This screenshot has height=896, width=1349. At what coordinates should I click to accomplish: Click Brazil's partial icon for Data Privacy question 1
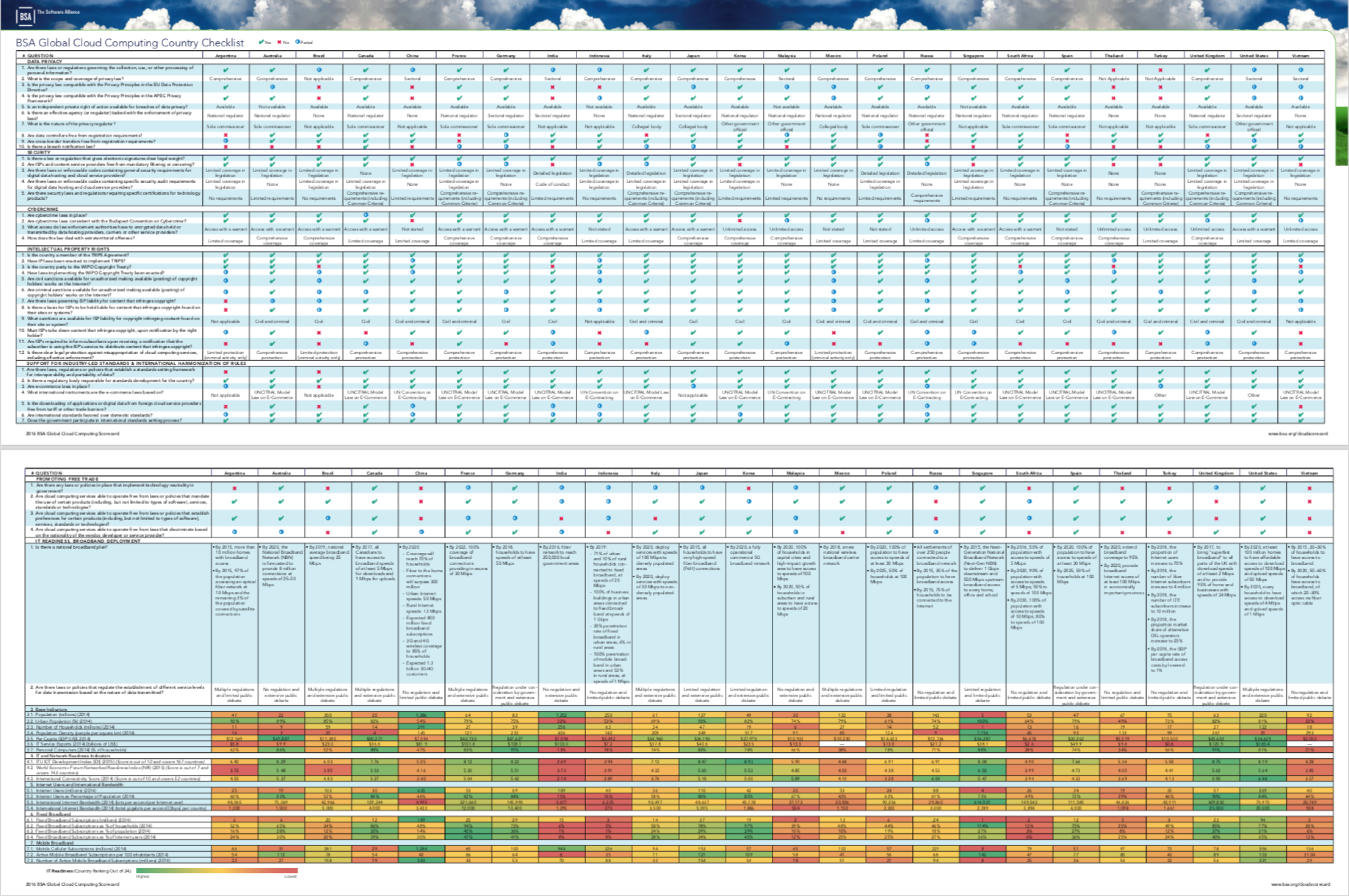tap(319, 70)
